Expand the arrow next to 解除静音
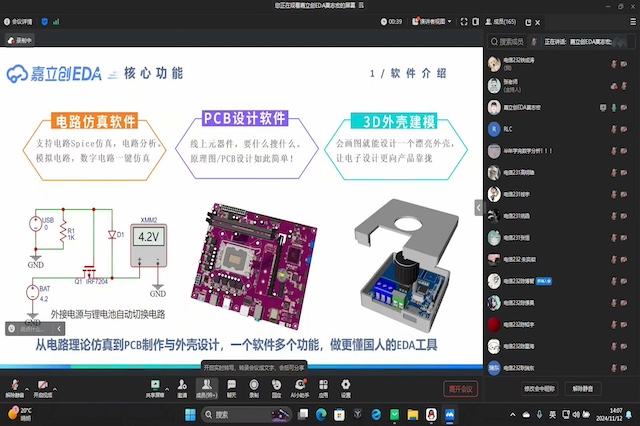This screenshot has width=640, height=426. [x=29, y=384]
